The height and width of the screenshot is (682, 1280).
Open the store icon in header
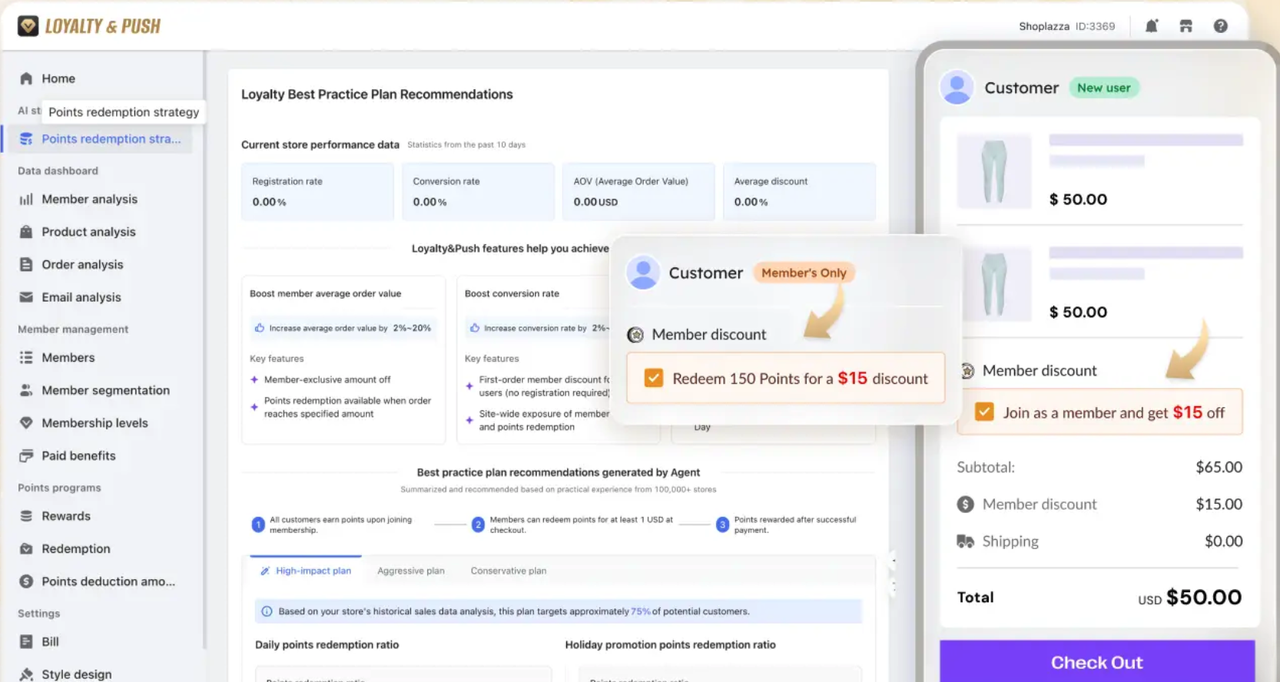coord(1185,26)
